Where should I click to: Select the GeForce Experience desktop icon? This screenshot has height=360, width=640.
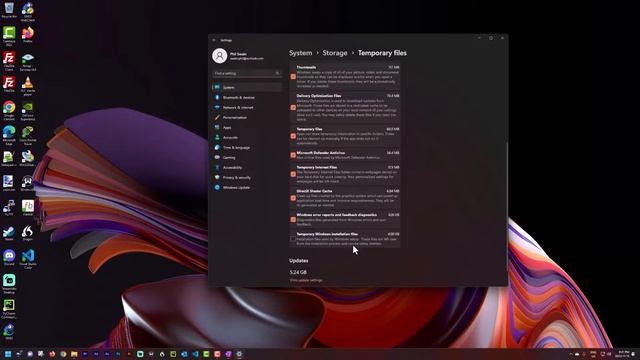(x=28, y=110)
